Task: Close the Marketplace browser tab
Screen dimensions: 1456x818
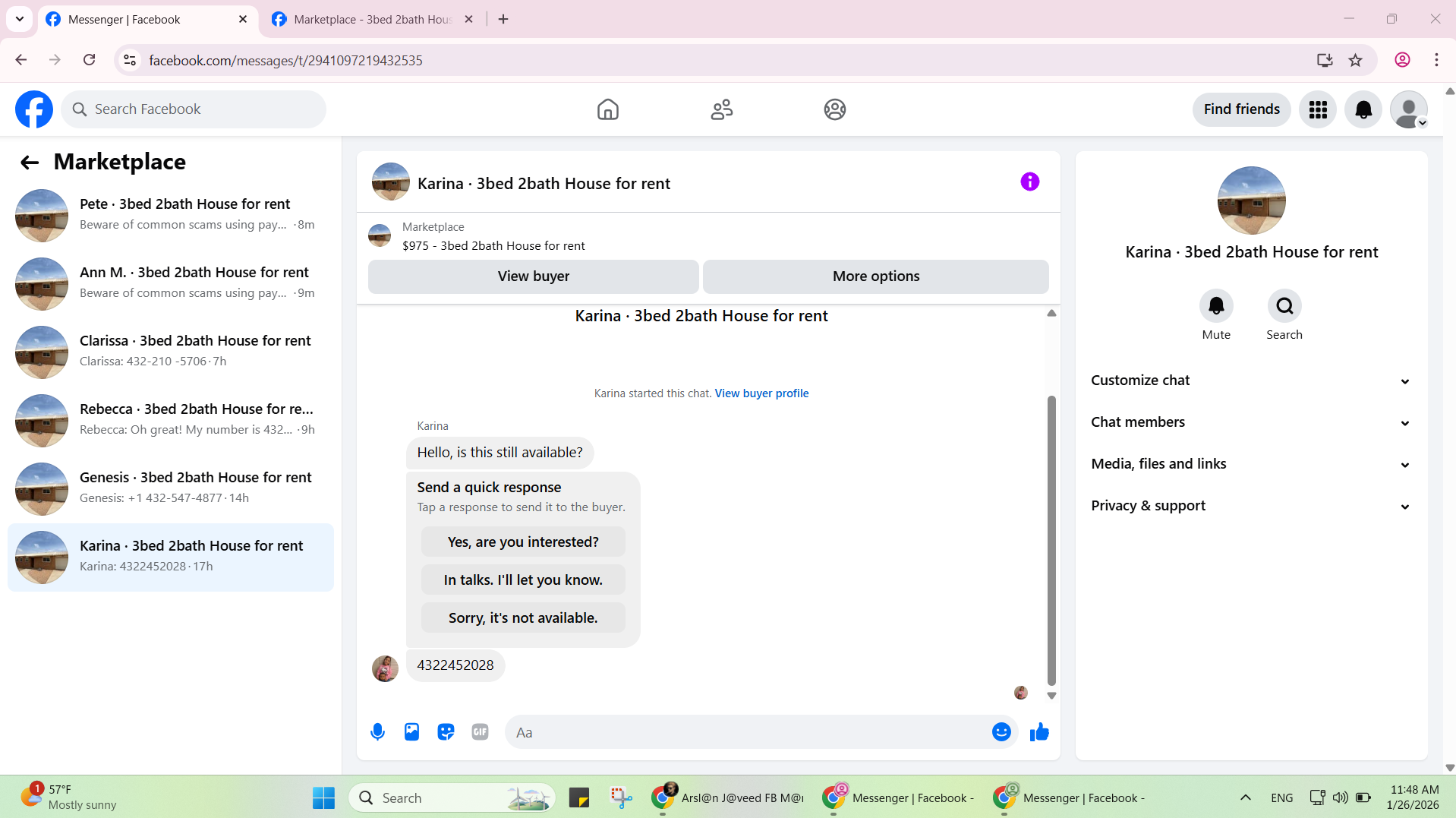Action: [468, 19]
